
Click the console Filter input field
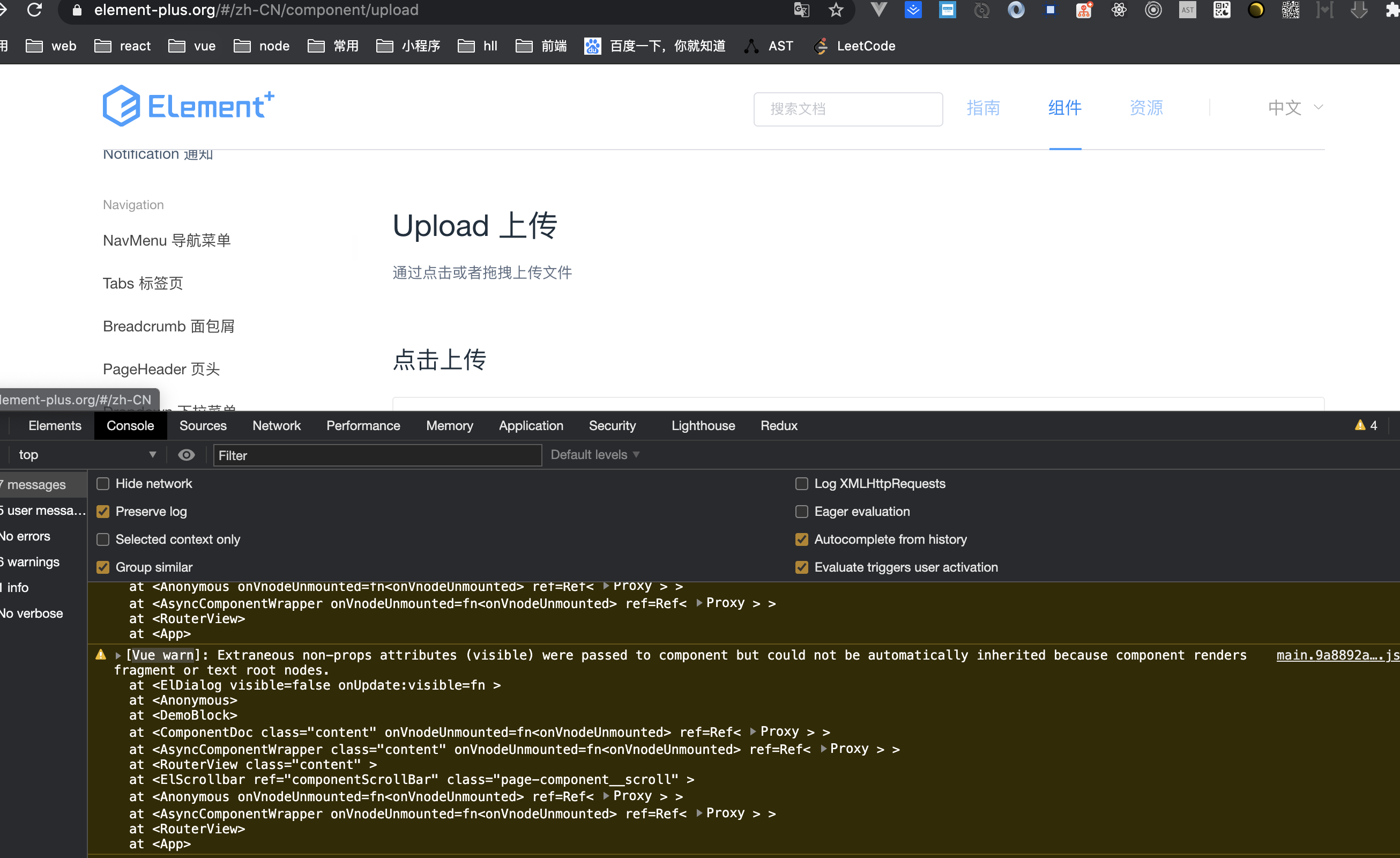pos(377,455)
